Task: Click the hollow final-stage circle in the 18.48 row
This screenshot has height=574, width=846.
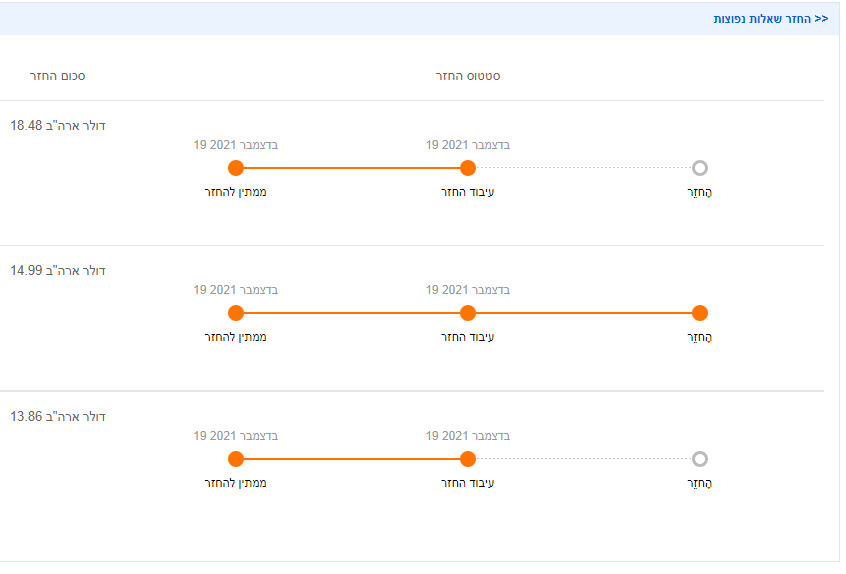Action: [700, 168]
